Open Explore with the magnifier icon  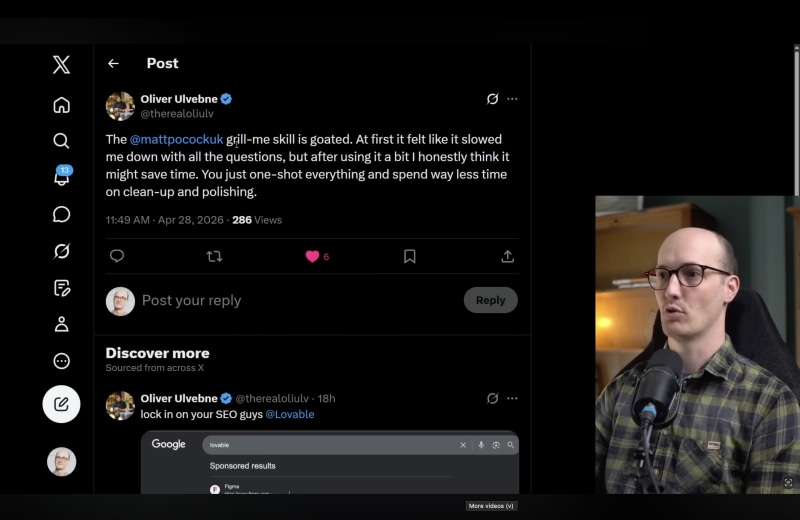(61, 141)
